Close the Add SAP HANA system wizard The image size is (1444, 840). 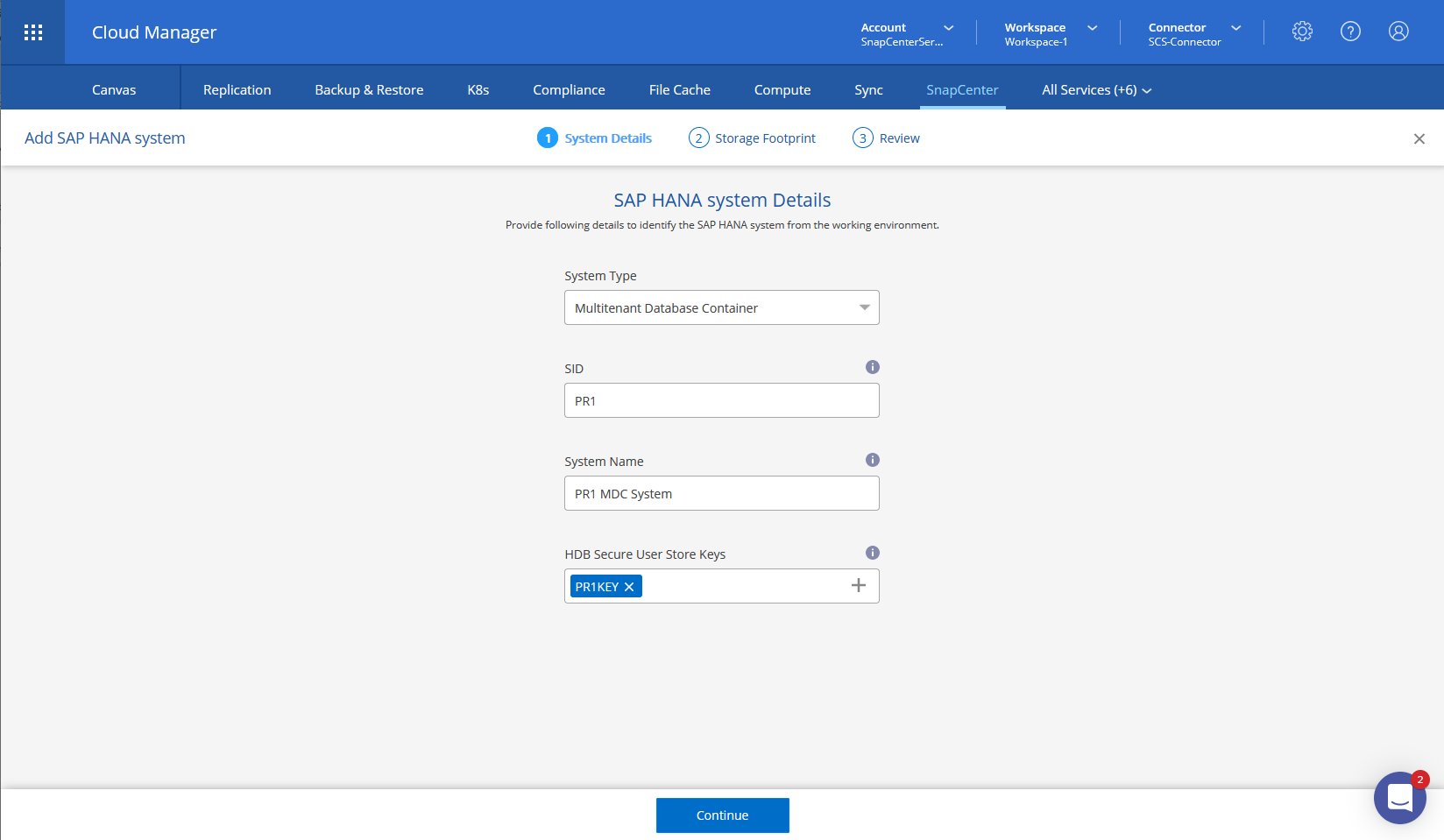pyautogui.click(x=1419, y=138)
